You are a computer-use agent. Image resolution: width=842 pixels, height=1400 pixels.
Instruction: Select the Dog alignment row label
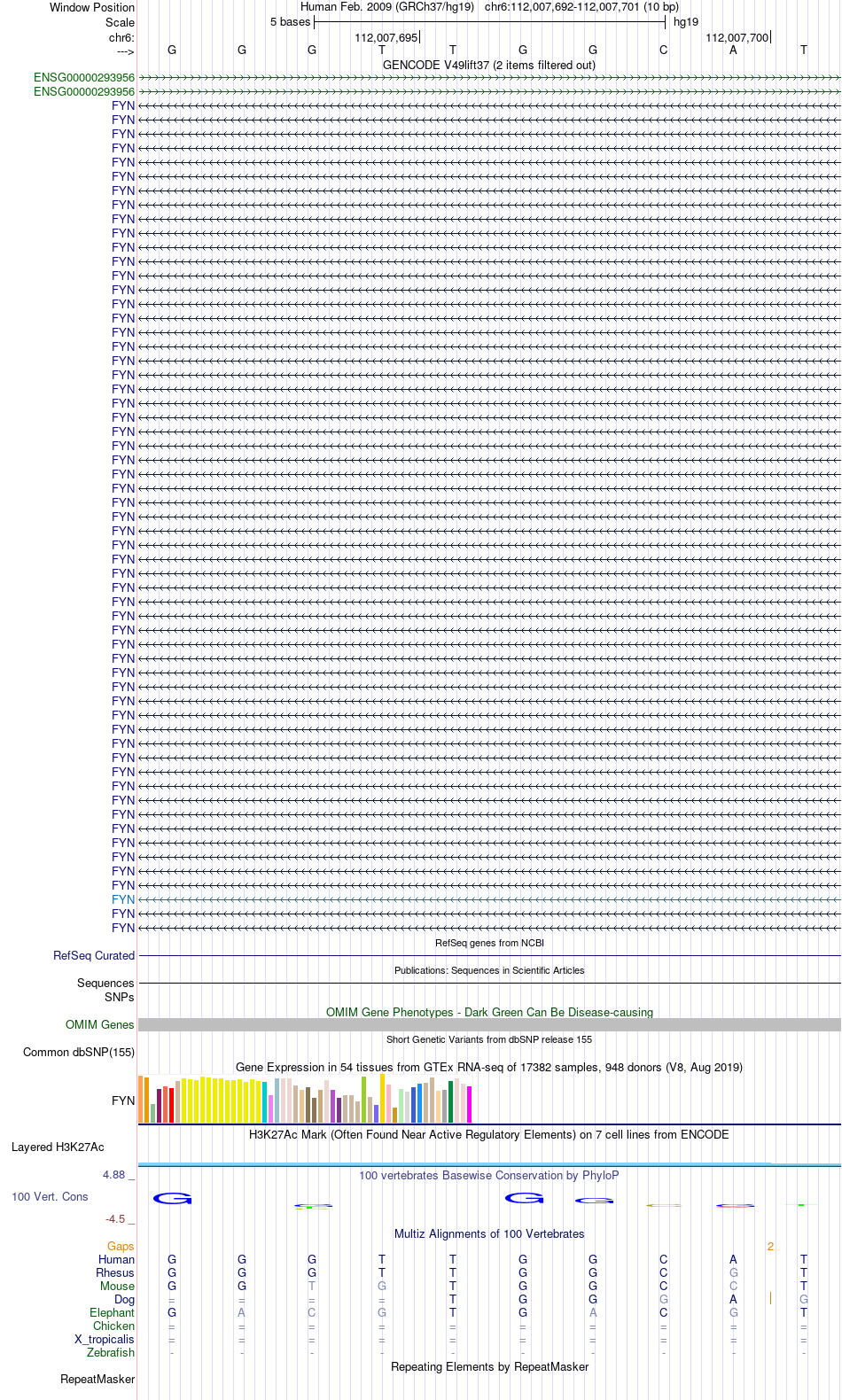[125, 1299]
